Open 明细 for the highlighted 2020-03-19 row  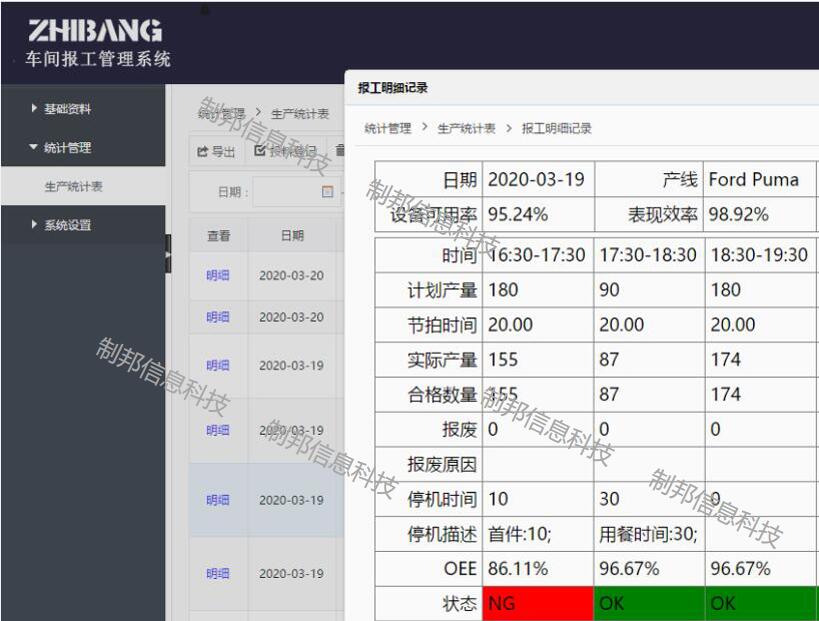216,499
